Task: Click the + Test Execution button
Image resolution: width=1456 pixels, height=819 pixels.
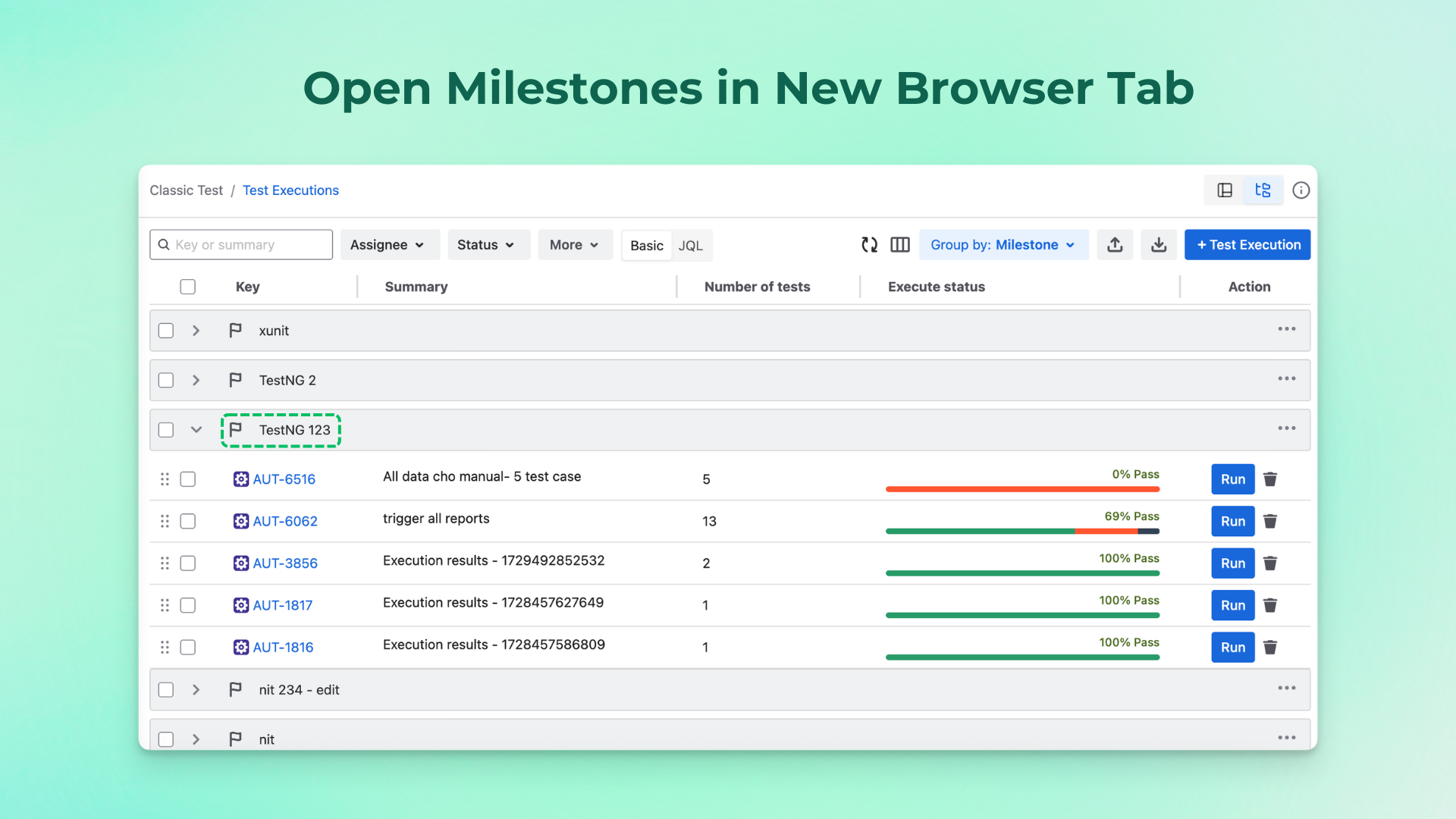Action: pyautogui.click(x=1247, y=244)
